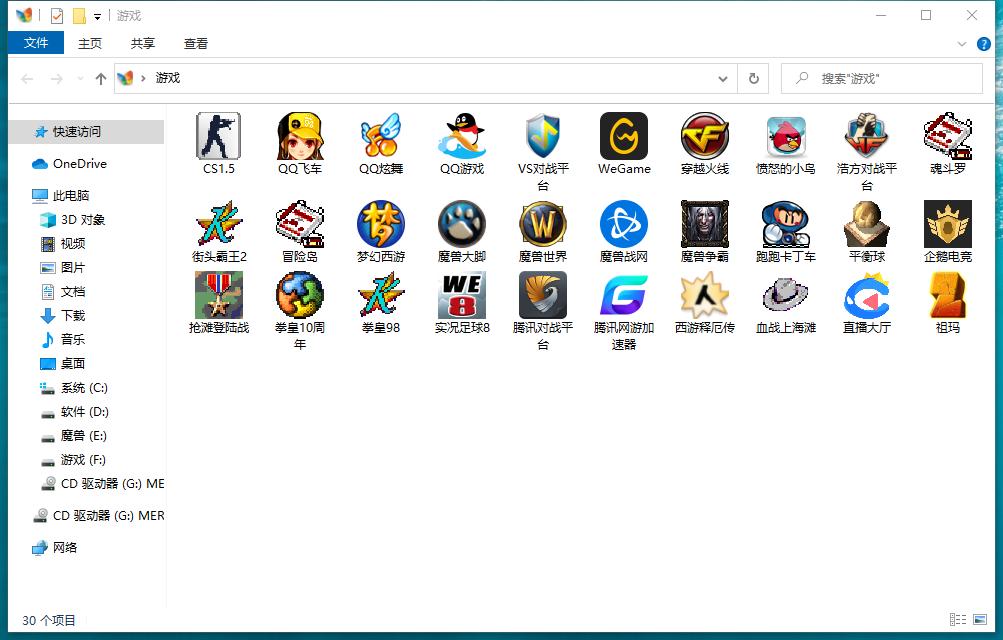Select the 魔兽世界 icon
This screenshot has height=640, width=1003.
click(543, 224)
